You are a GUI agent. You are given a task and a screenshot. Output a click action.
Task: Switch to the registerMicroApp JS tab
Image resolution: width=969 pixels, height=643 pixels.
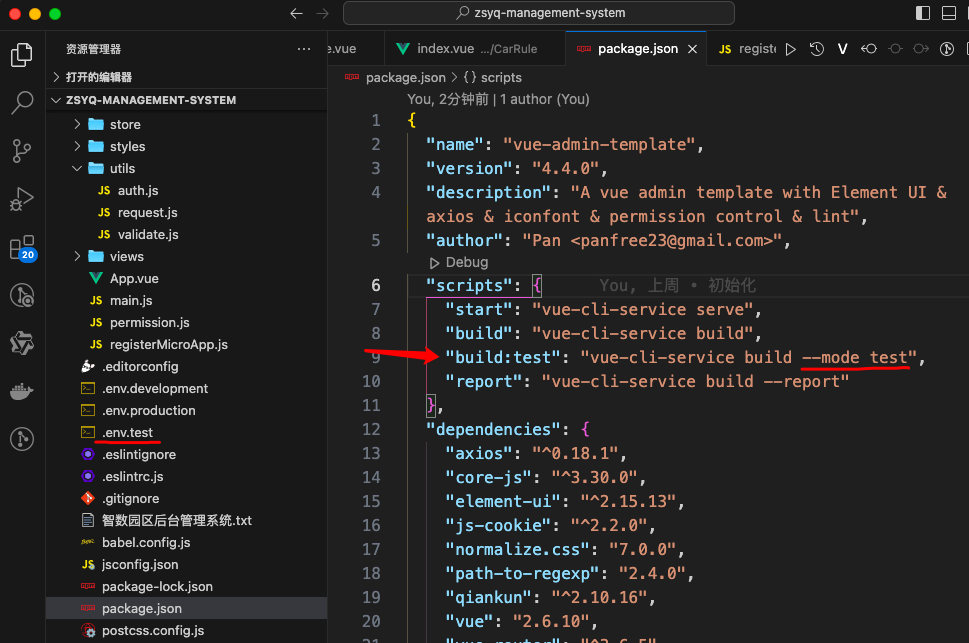coord(745,49)
